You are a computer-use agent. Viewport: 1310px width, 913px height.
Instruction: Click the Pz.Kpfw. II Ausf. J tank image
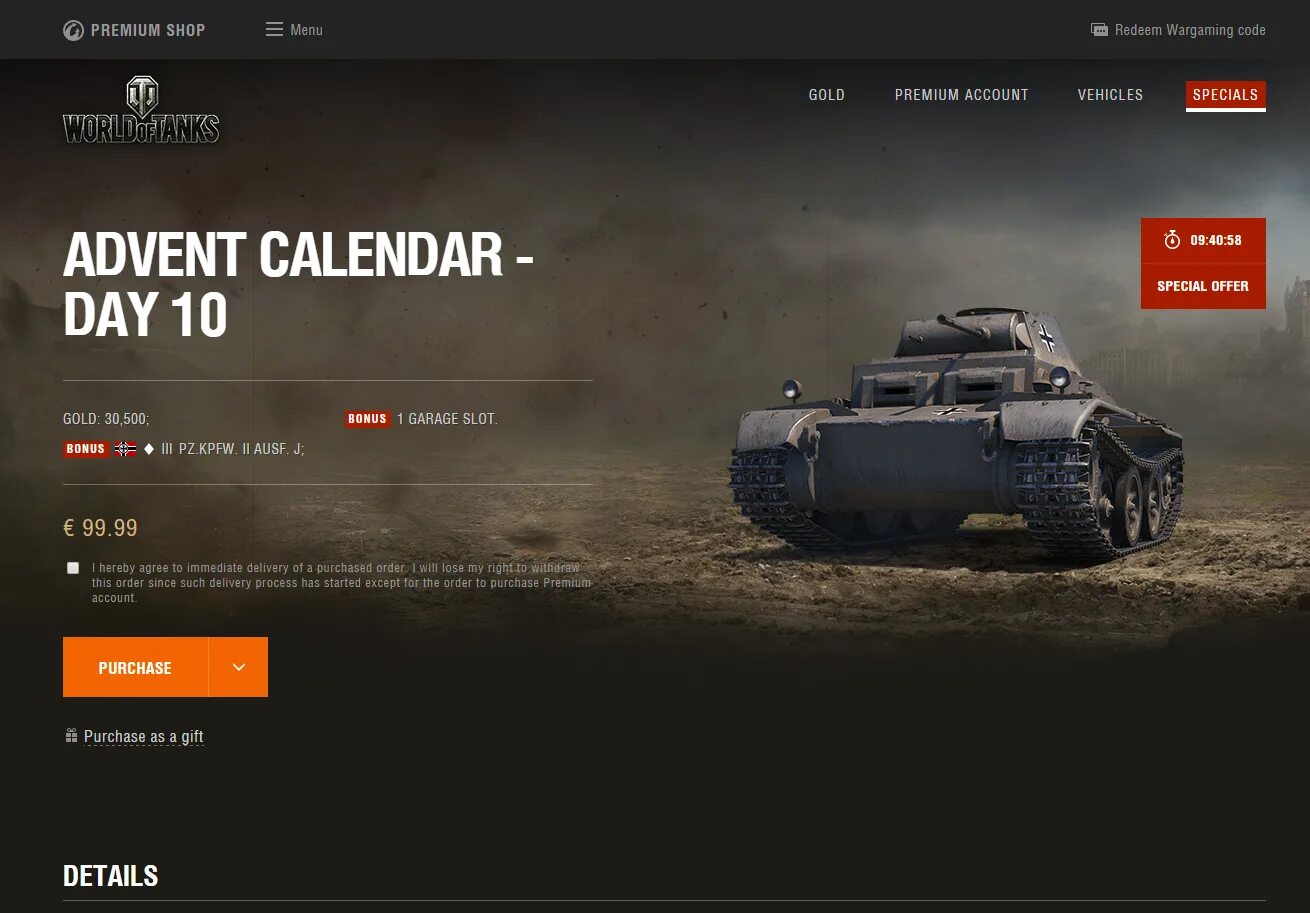[x=955, y=430]
